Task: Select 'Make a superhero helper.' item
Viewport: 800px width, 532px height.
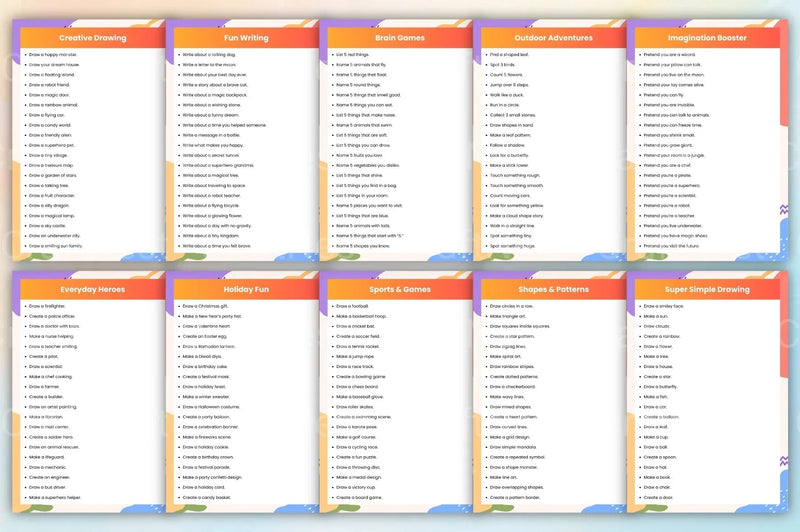Action: point(55,497)
